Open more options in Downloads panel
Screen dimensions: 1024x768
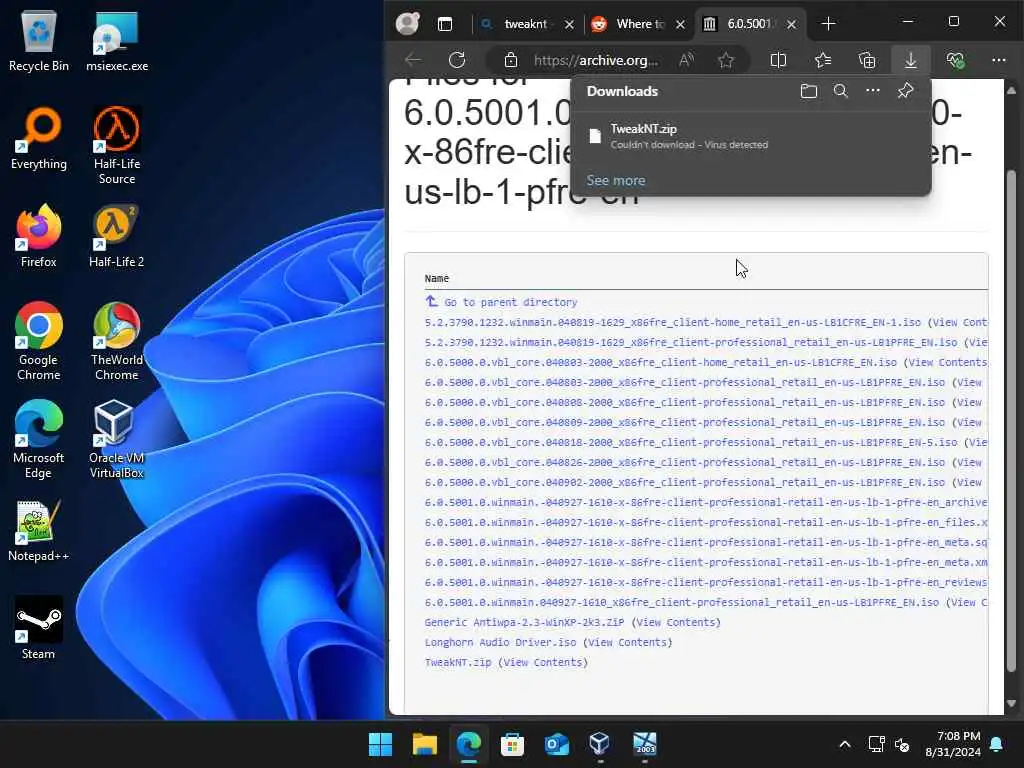[x=872, y=91]
